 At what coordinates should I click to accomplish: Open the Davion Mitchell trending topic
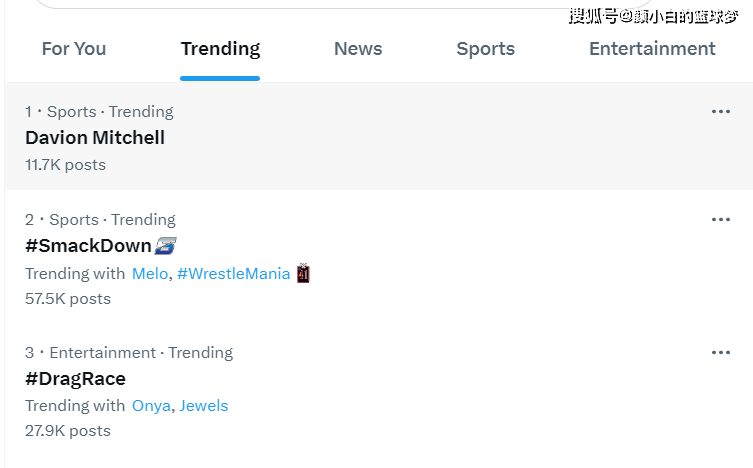coord(95,138)
